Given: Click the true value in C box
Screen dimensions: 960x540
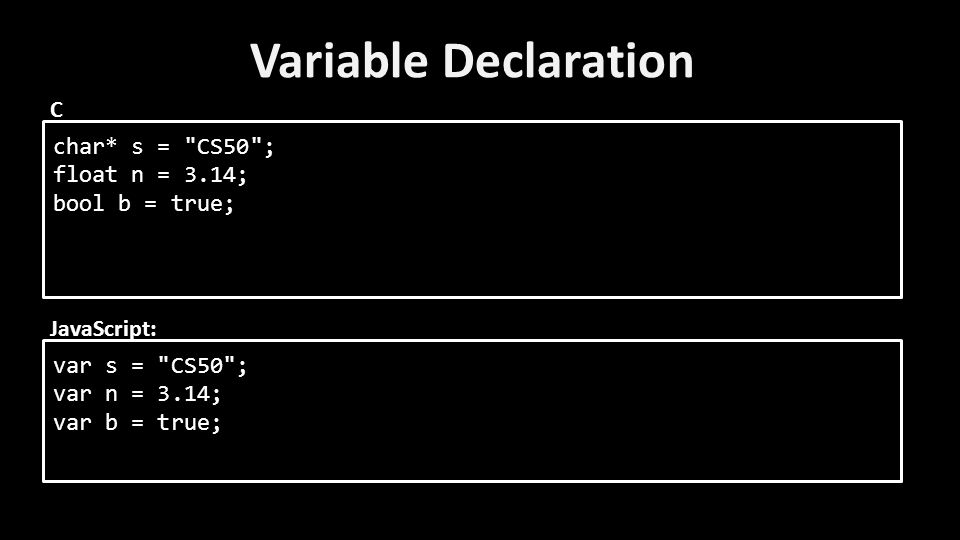Looking at the screenshot, I should (x=197, y=203).
